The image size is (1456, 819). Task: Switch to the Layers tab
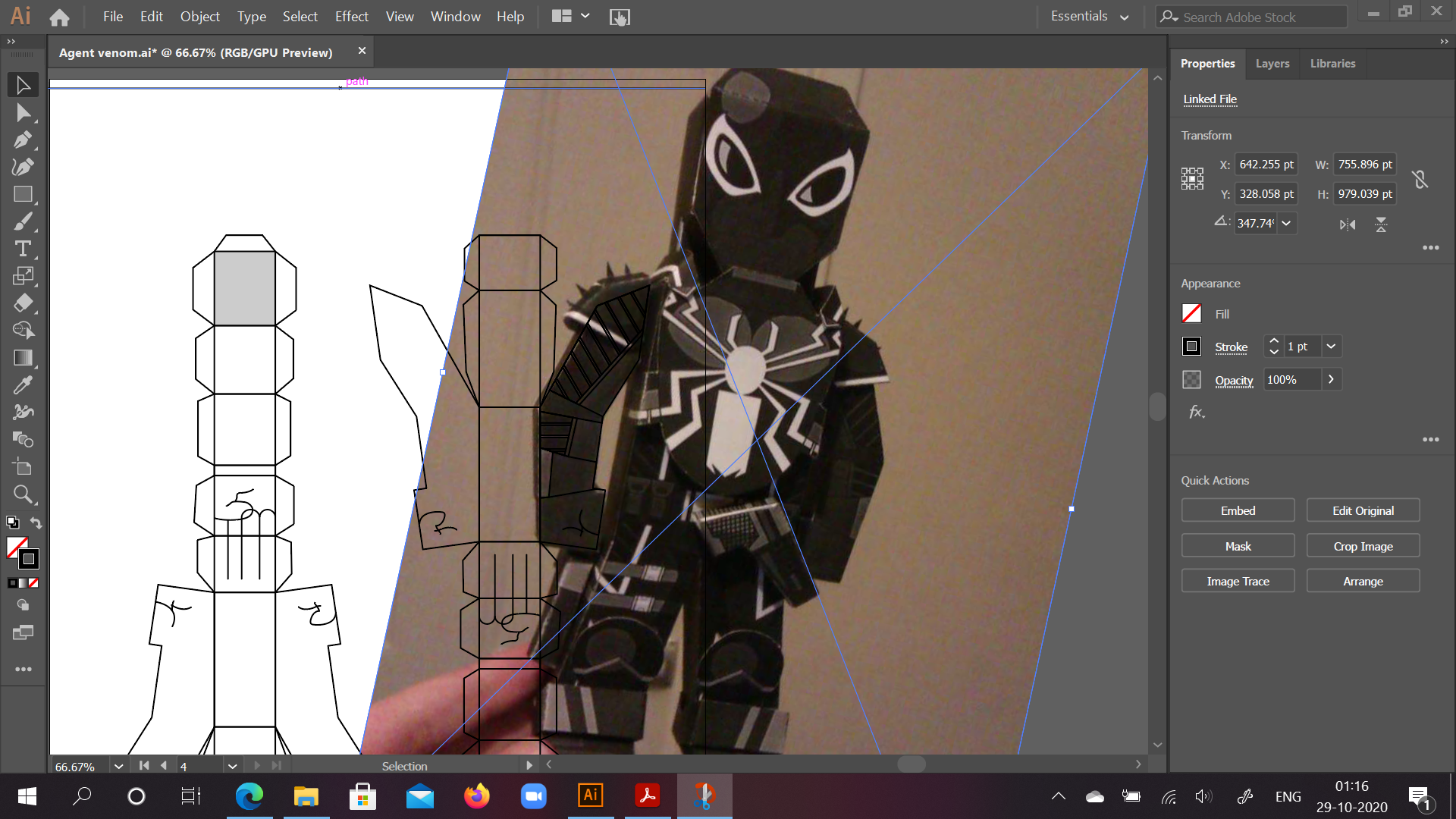[x=1272, y=64]
